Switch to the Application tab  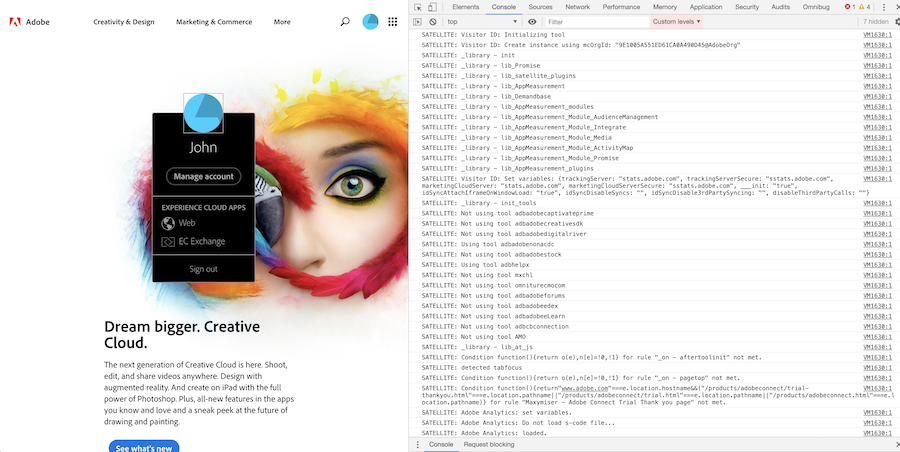(x=706, y=7)
